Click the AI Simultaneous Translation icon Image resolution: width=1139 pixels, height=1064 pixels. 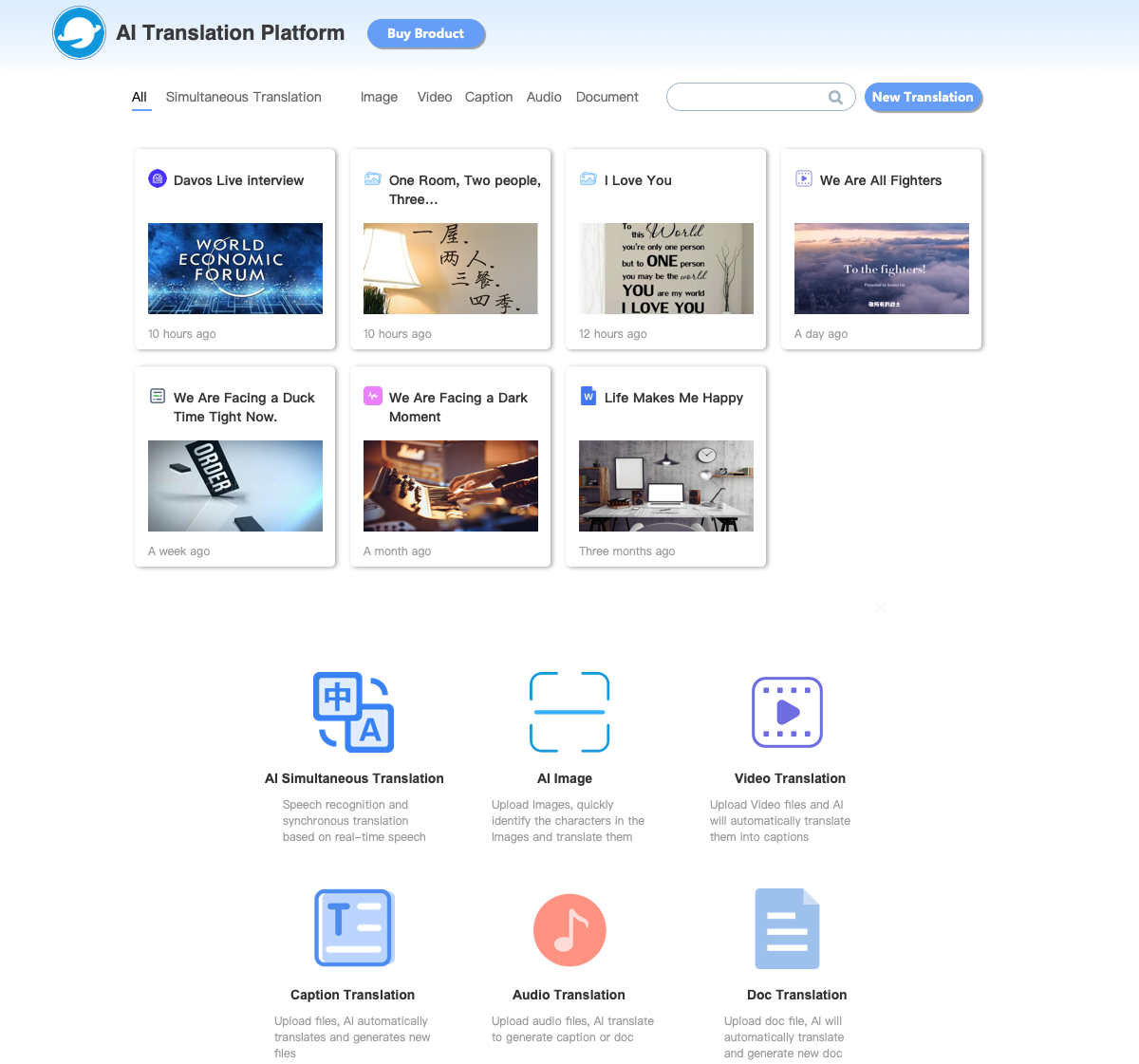coord(353,712)
